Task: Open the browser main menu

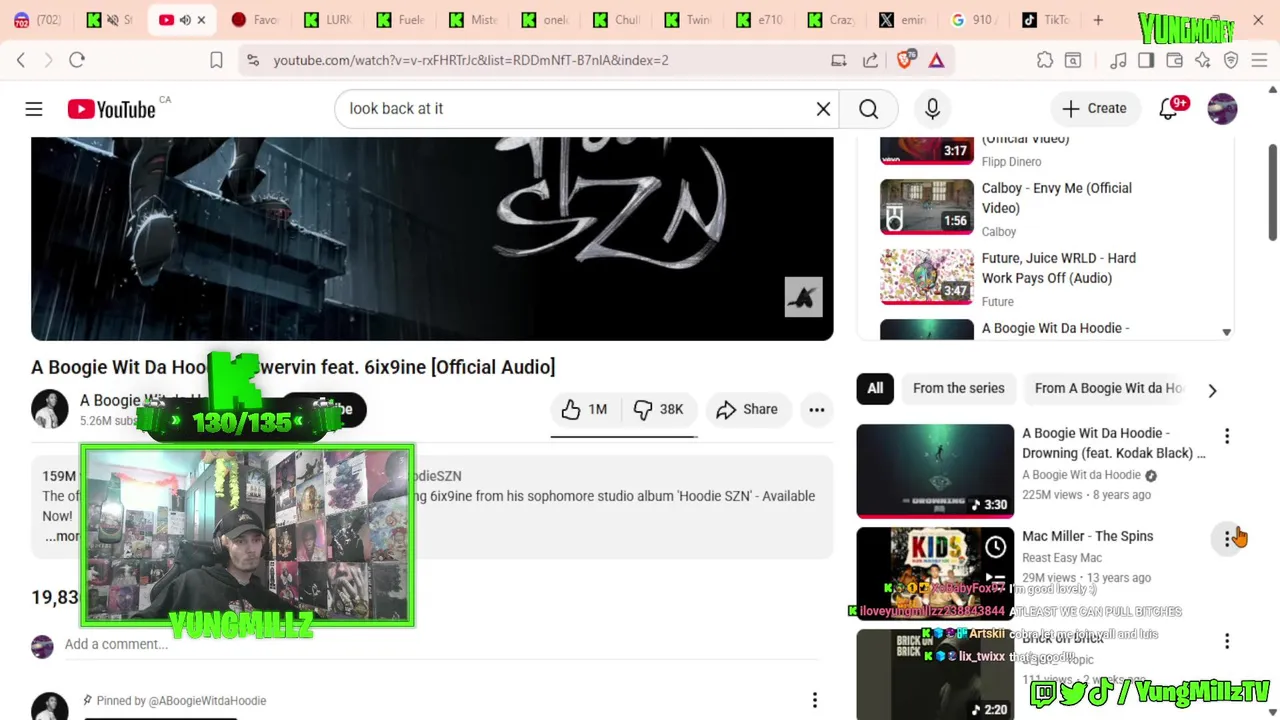Action: click(x=1259, y=60)
